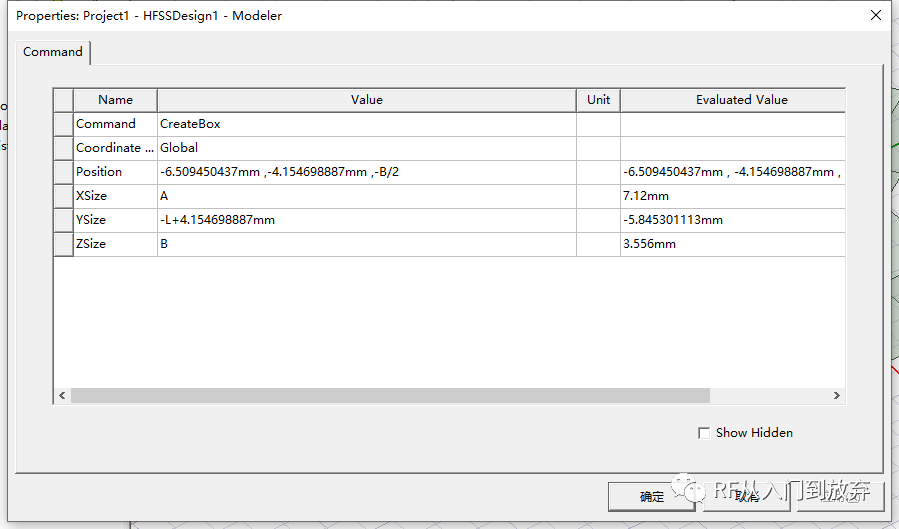Click the dialog title bar text
The height and width of the screenshot is (529, 899).
(149, 16)
